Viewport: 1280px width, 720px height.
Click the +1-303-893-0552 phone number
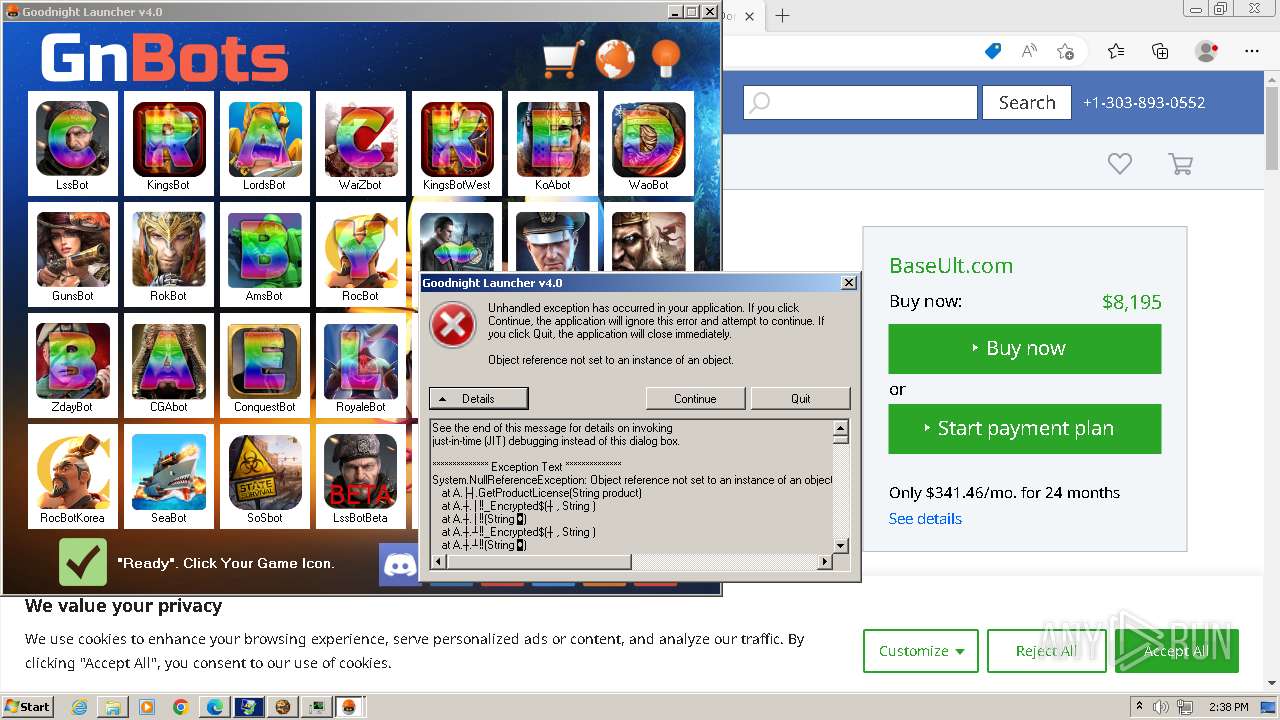[1144, 102]
